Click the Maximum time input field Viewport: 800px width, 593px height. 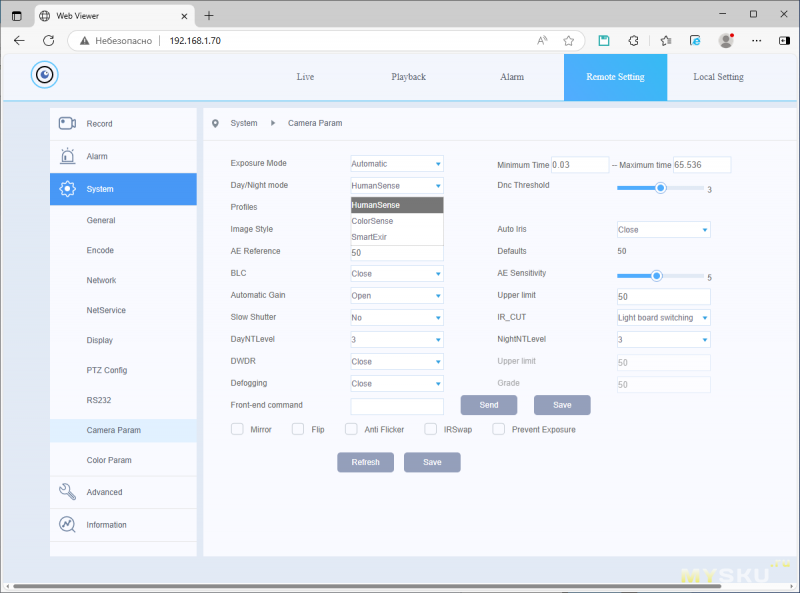click(x=702, y=165)
